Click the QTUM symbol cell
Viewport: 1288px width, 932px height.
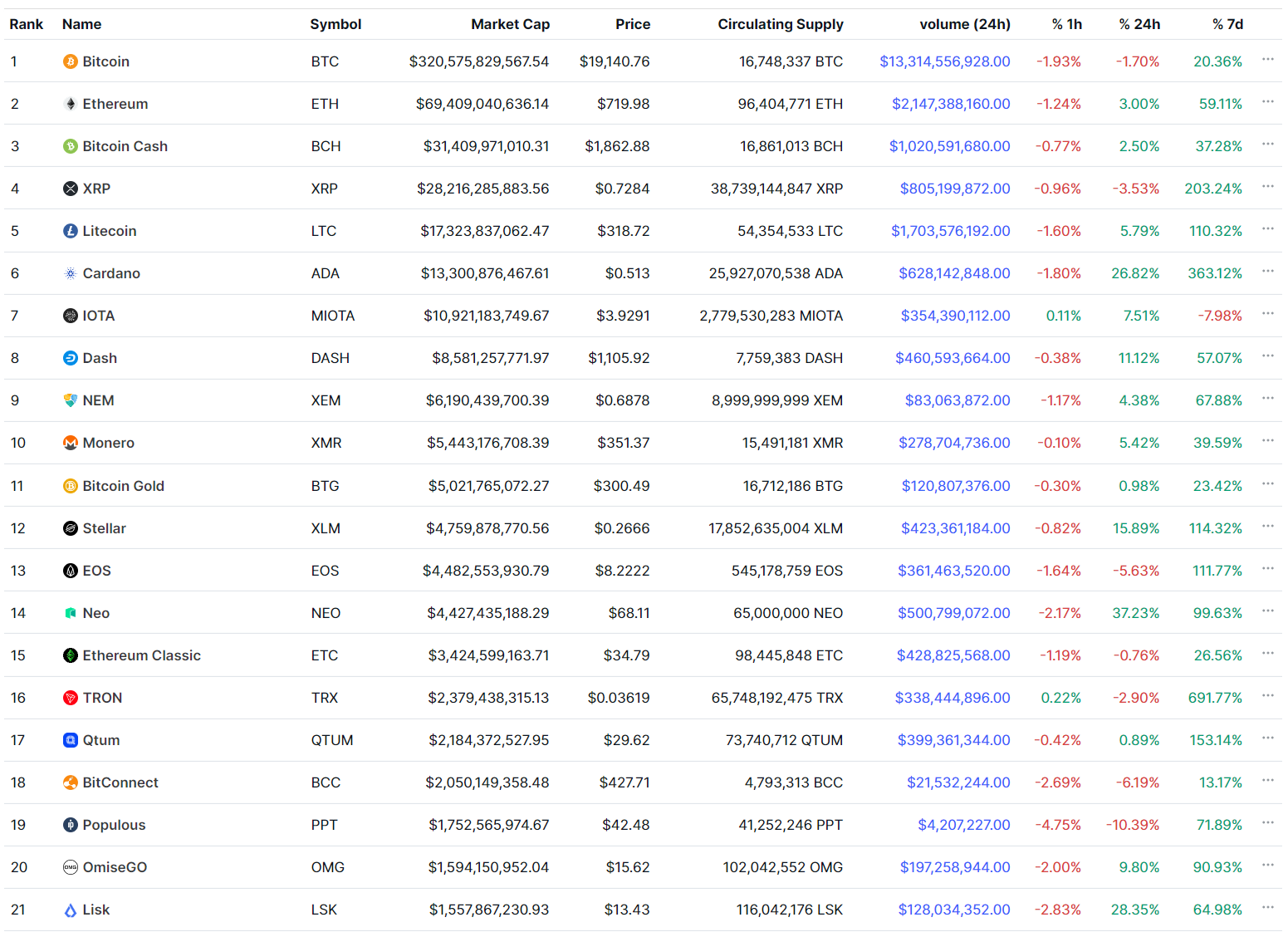(x=332, y=740)
